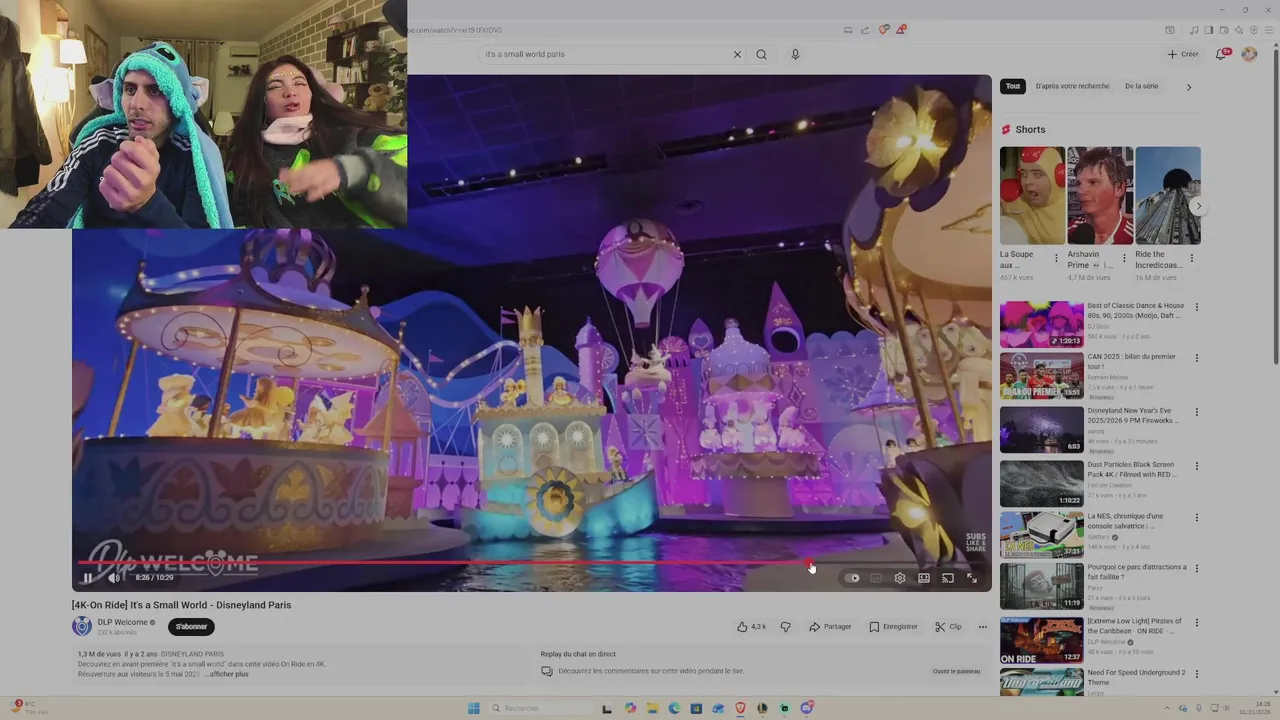Open options for Best of Classic Dance video
Image resolution: width=1280 pixels, height=720 pixels.
[1196, 307]
